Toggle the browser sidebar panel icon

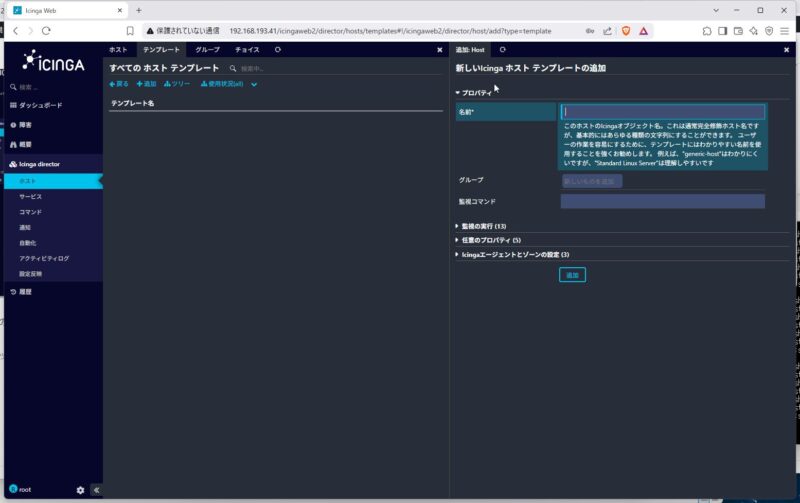pos(722,31)
